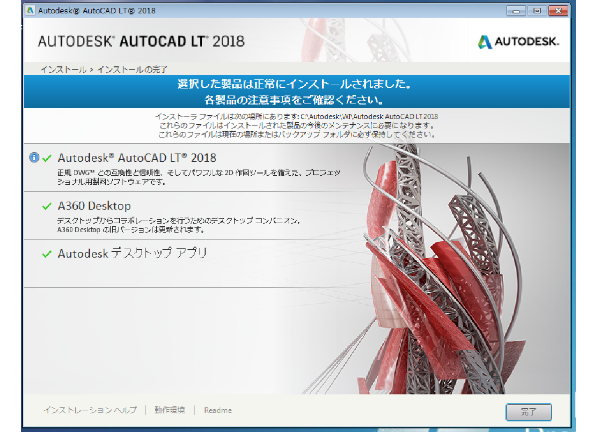This screenshot has height=432, width=595.
Task: Click the success banner message 選択した製品は正常に
Action: coord(294,84)
